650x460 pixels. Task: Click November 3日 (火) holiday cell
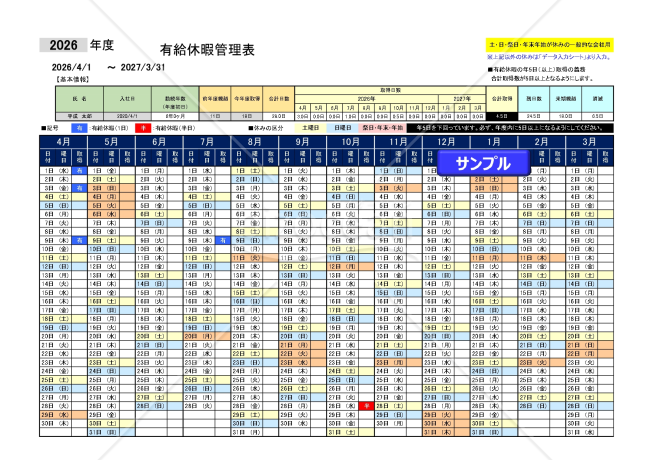point(398,188)
